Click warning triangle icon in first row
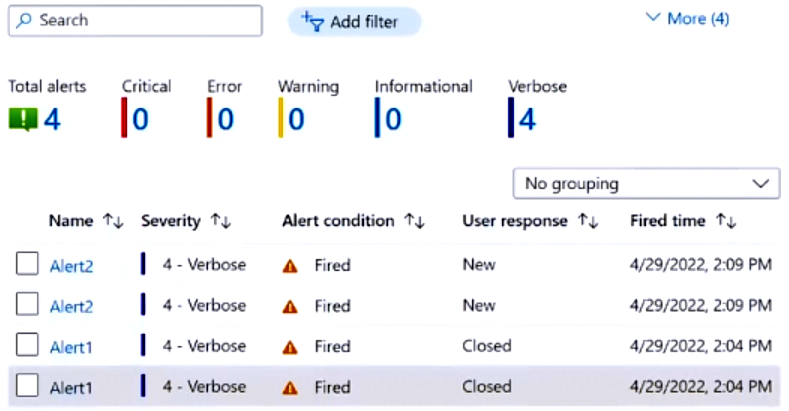The width and height of the screenshot is (789, 411). pyautogui.click(x=290, y=266)
